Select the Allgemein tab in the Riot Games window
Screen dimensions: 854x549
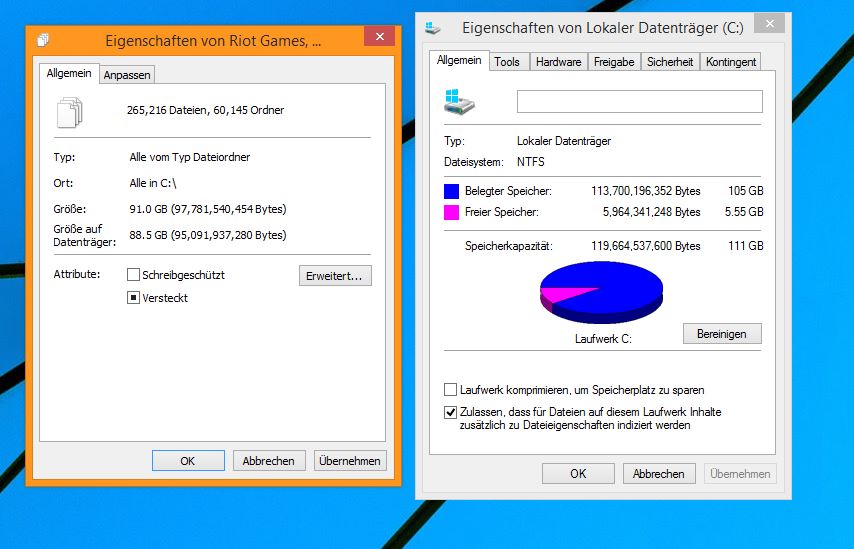pyautogui.click(x=69, y=74)
